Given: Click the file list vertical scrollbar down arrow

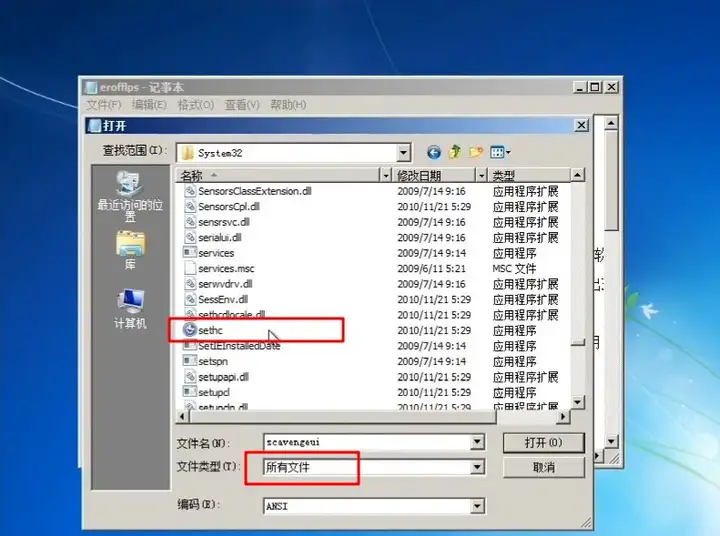Looking at the screenshot, I should 577,402.
